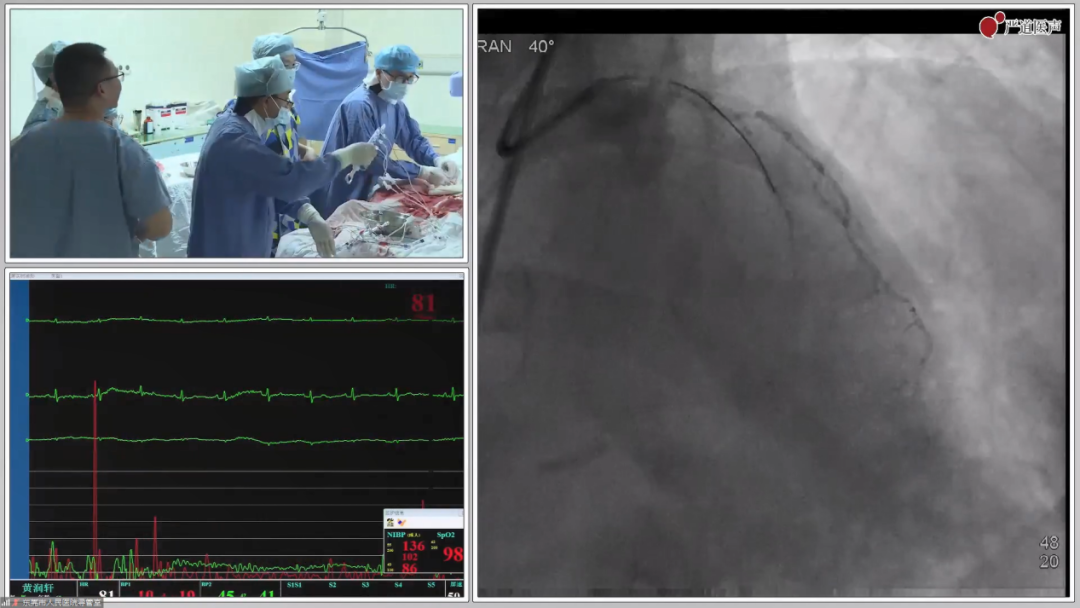Click the first menu item in ECG window title bar
The height and width of the screenshot is (608, 1080).
pyautogui.click(x=22, y=275)
